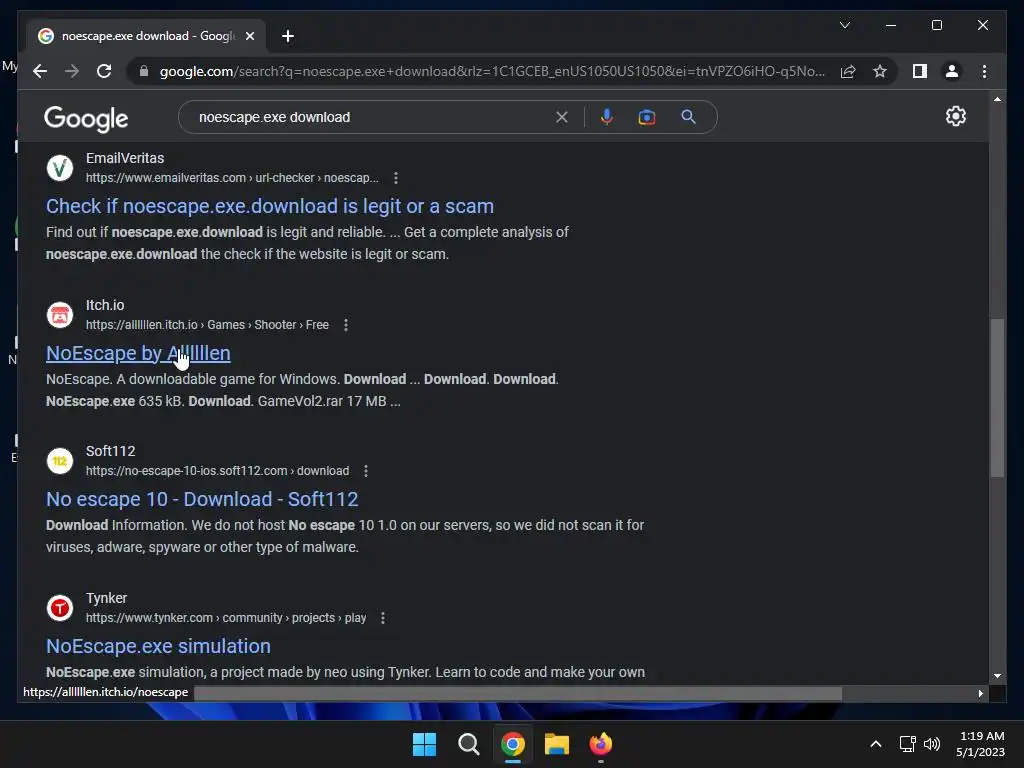The image size is (1024, 768).
Task: Open the Windows Start menu
Action: click(424, 744)
